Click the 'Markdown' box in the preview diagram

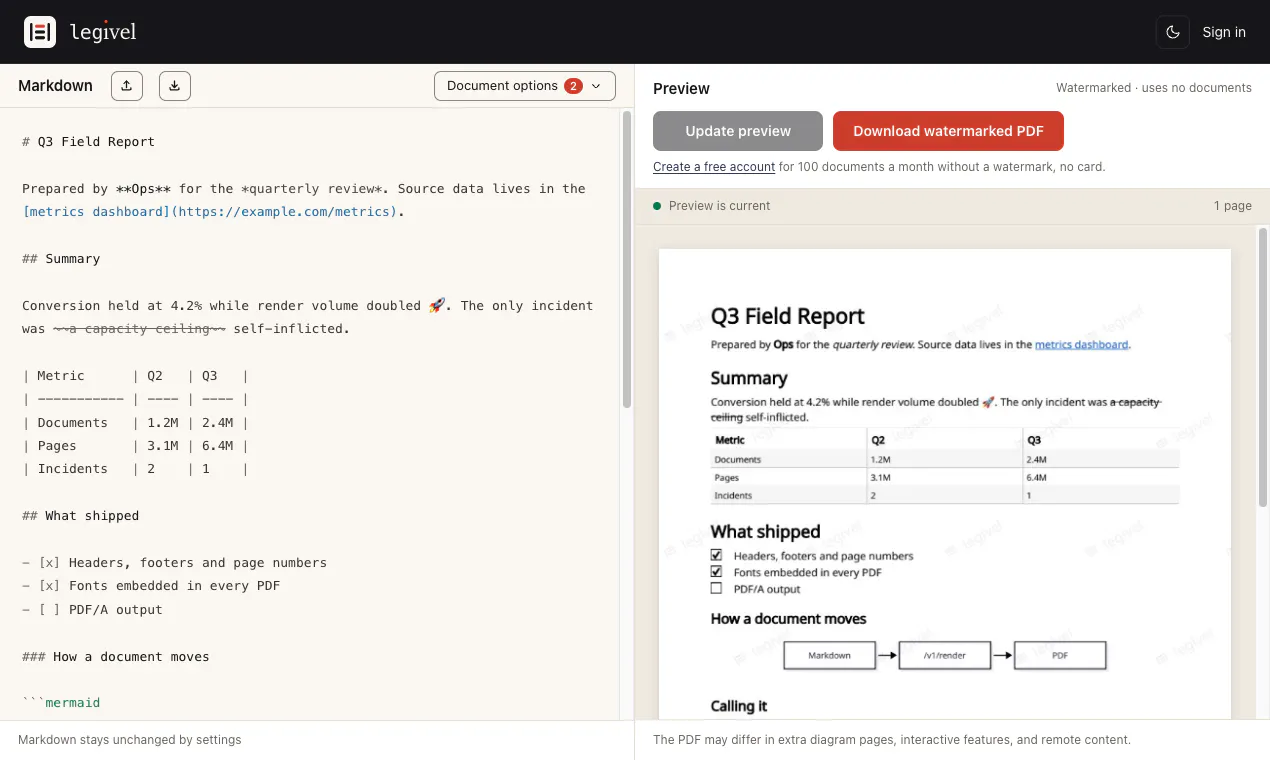[829, 655]
